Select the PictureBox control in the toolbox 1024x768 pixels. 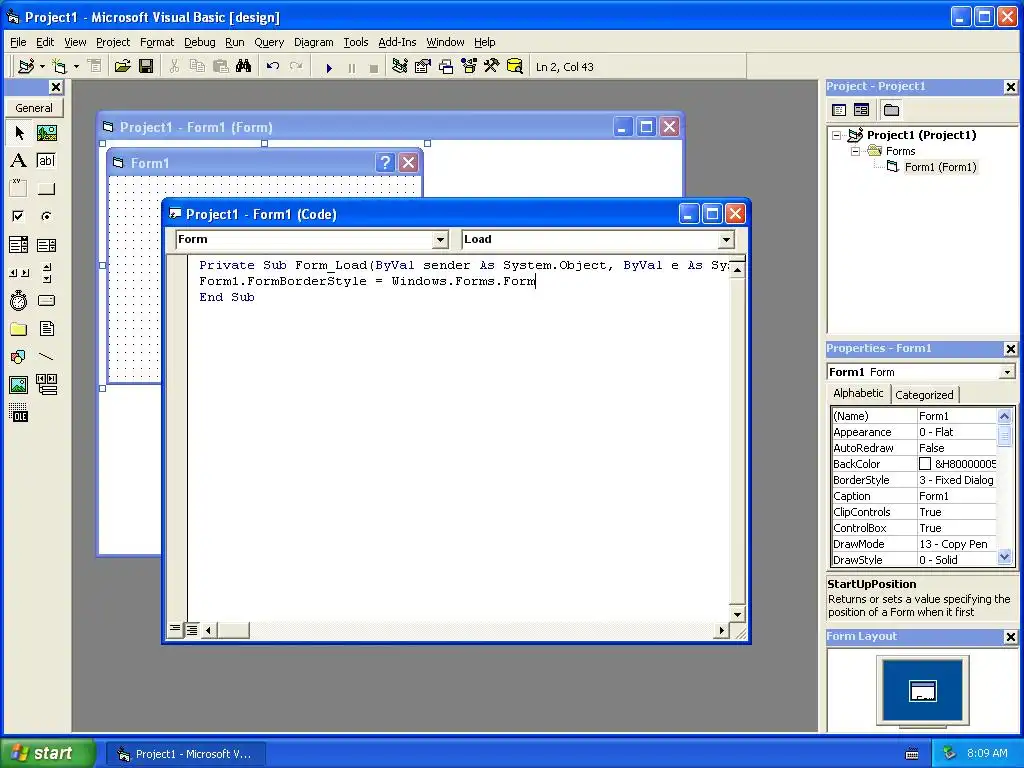coord(46,133)
